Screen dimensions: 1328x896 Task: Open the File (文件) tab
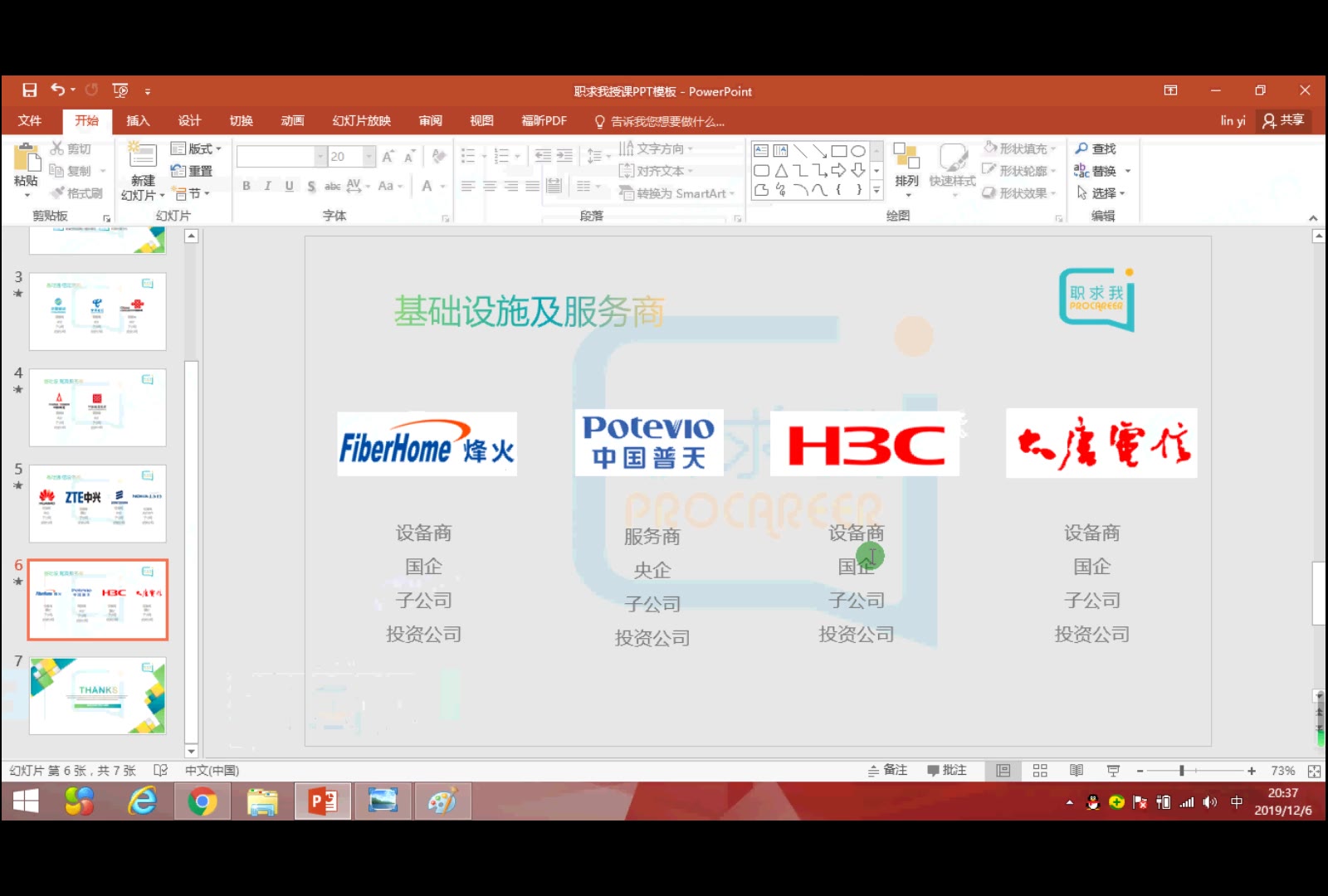coord(30,120)
